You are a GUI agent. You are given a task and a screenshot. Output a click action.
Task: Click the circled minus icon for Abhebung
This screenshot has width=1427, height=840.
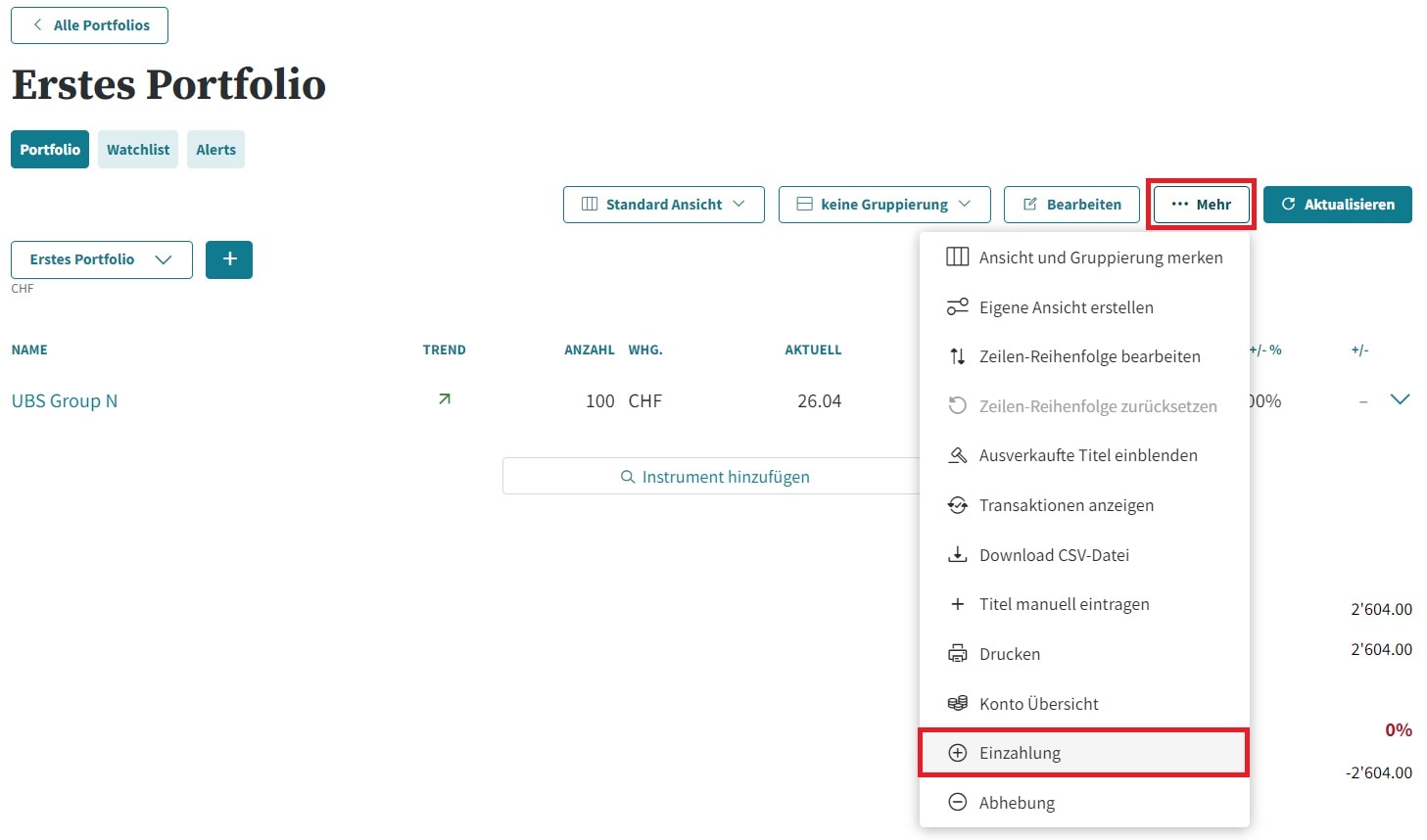957,803
